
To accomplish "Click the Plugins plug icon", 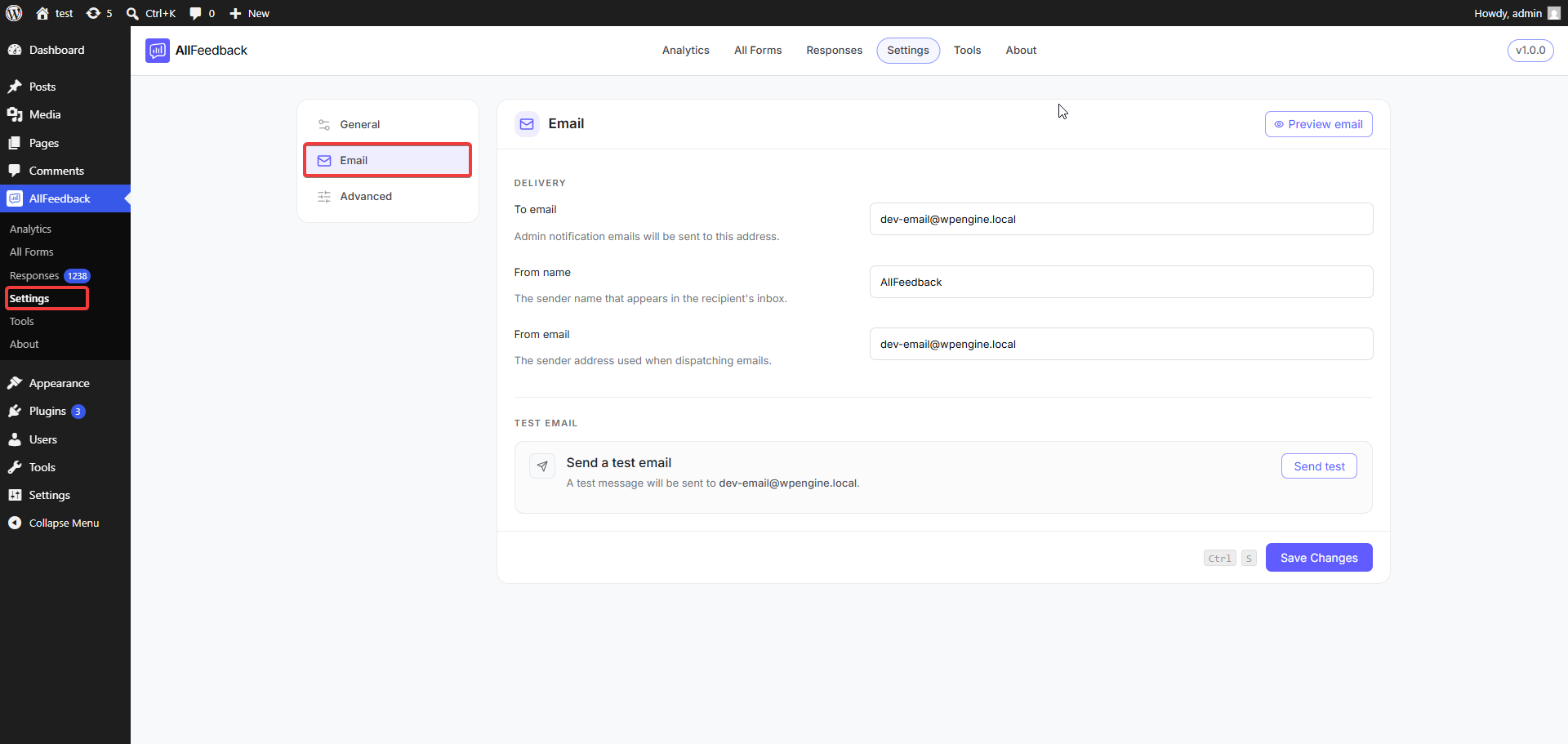I will pos(15,411).
